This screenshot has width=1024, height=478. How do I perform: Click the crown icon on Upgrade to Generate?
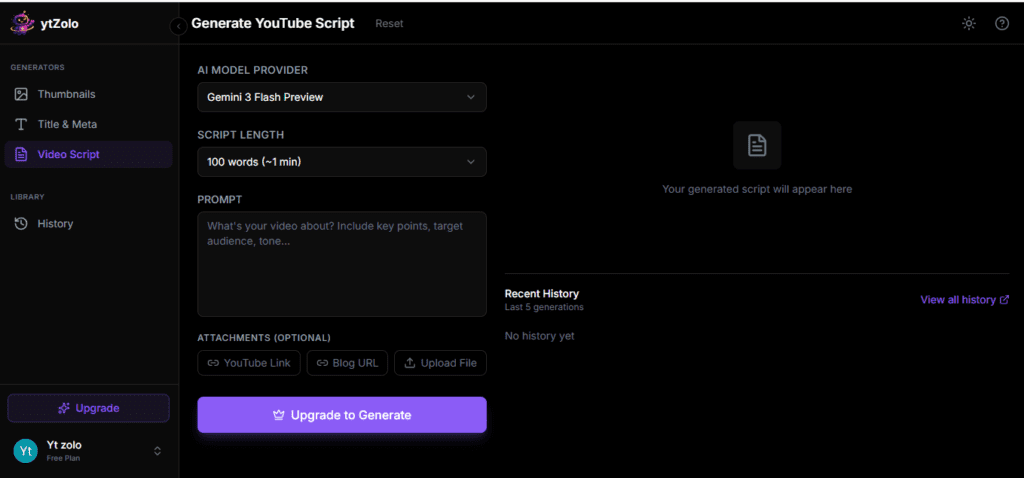pyautogui.click(x=279, y=415)
